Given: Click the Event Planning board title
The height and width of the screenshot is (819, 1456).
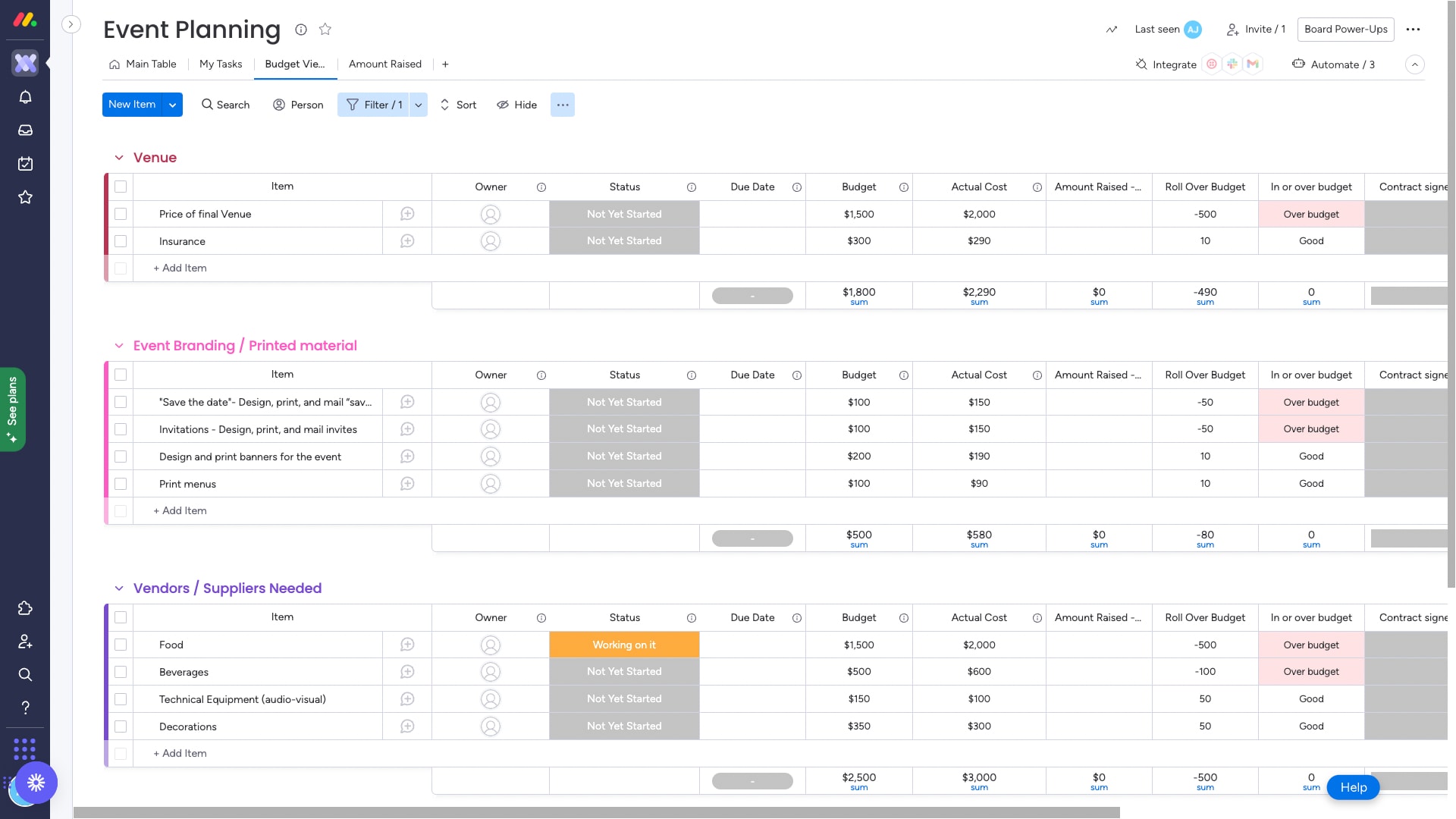Looking at the screenshot, I should [192, 30].
